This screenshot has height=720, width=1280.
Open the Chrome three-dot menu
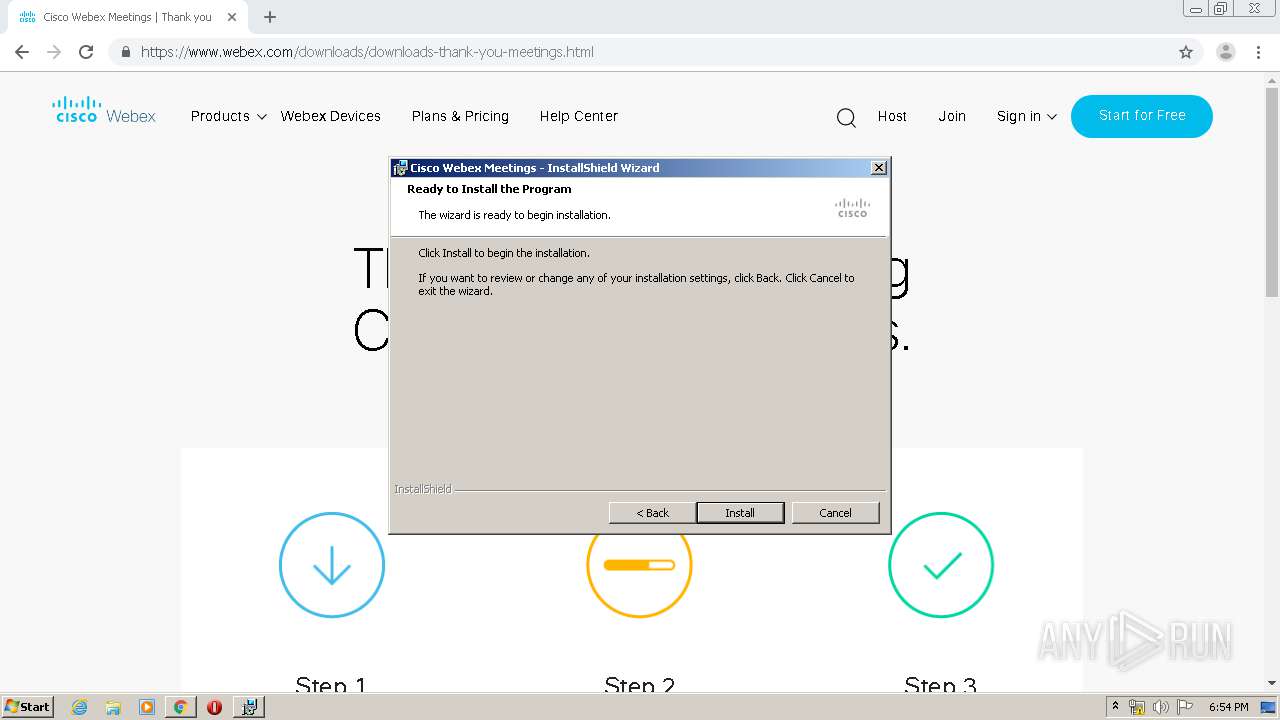coord(1259,52)
